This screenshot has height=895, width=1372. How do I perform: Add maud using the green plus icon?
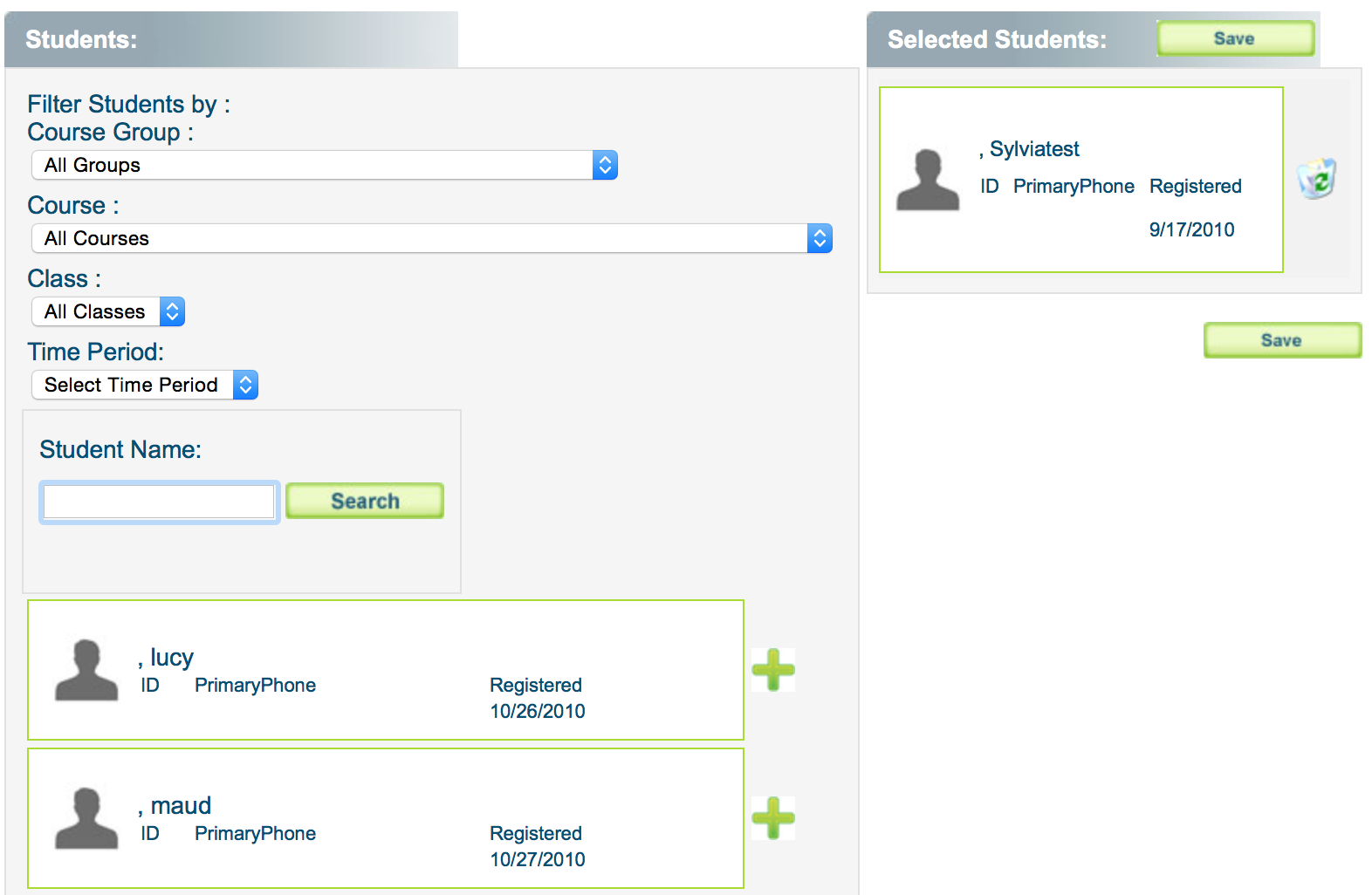[772, 818]
